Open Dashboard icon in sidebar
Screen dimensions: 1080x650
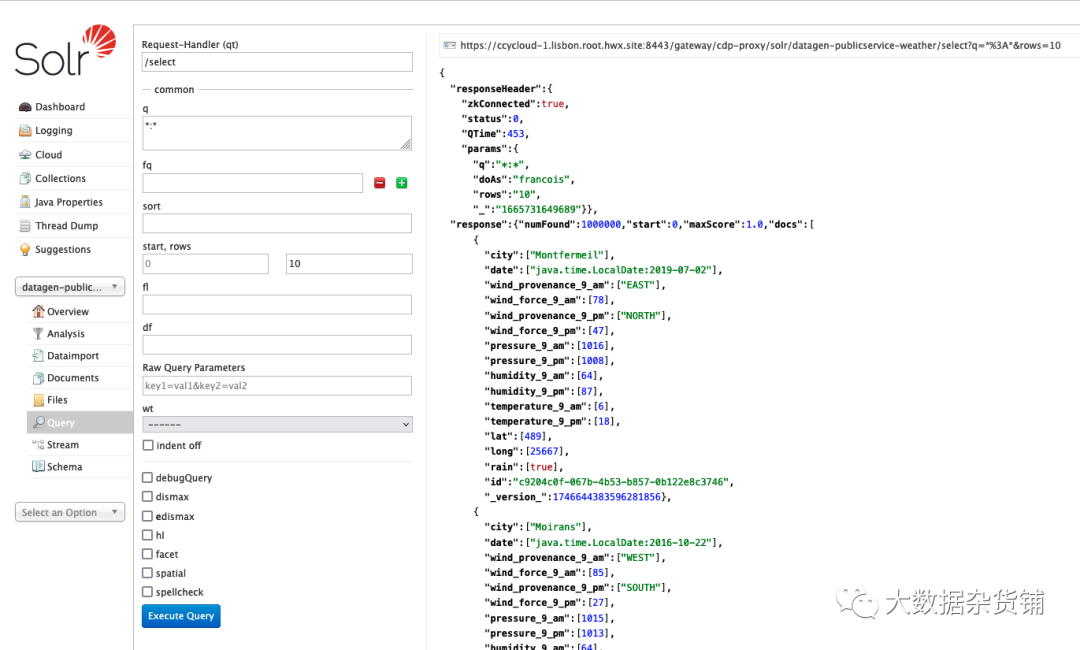pos(25,107)
